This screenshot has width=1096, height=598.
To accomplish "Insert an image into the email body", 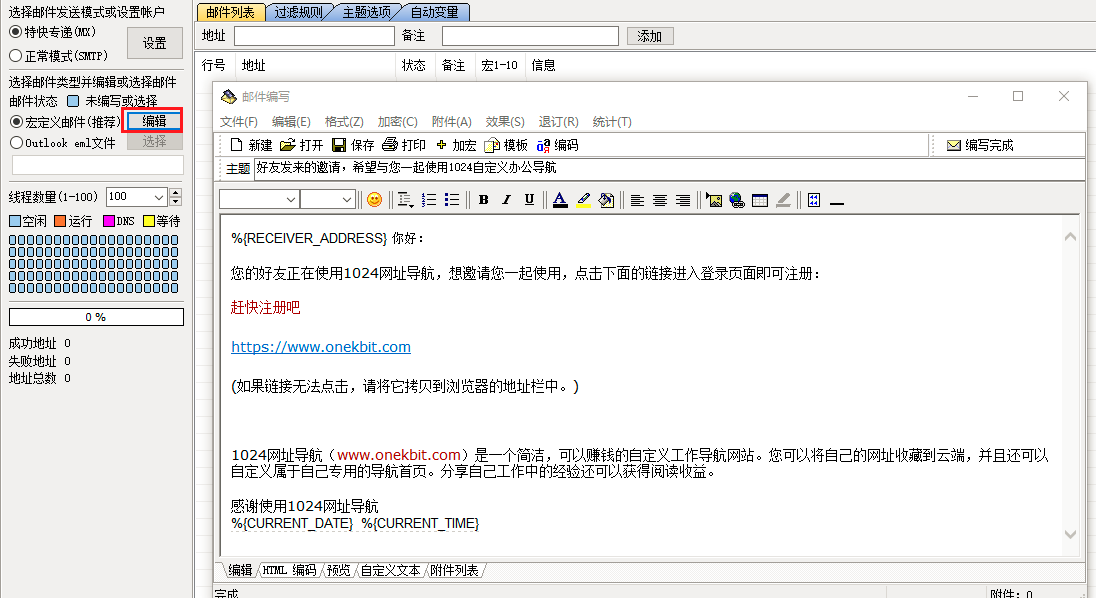I will click(714, 199).
